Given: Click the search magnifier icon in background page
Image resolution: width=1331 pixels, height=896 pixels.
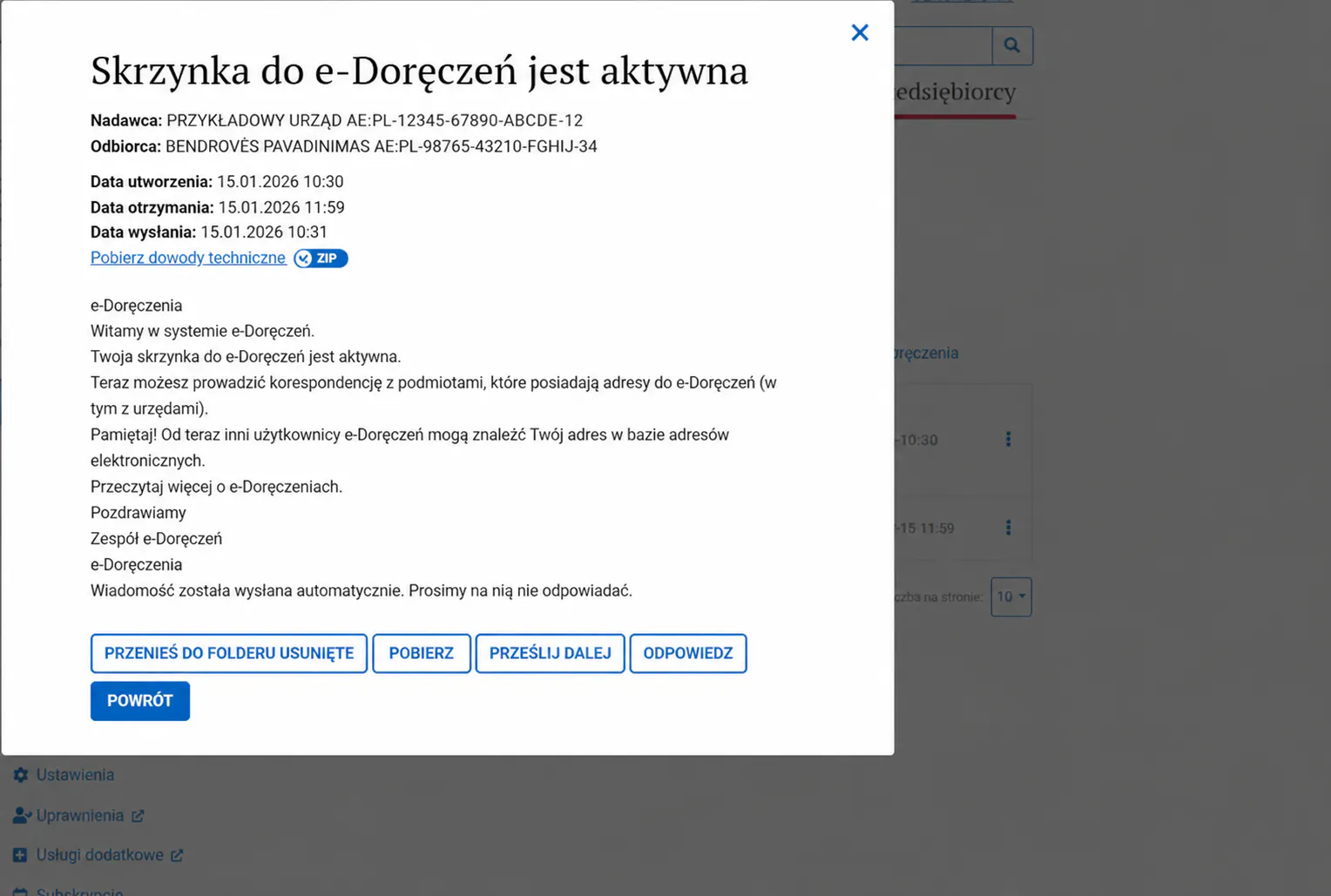Looking at the screenshot, I should (1012, 45).
